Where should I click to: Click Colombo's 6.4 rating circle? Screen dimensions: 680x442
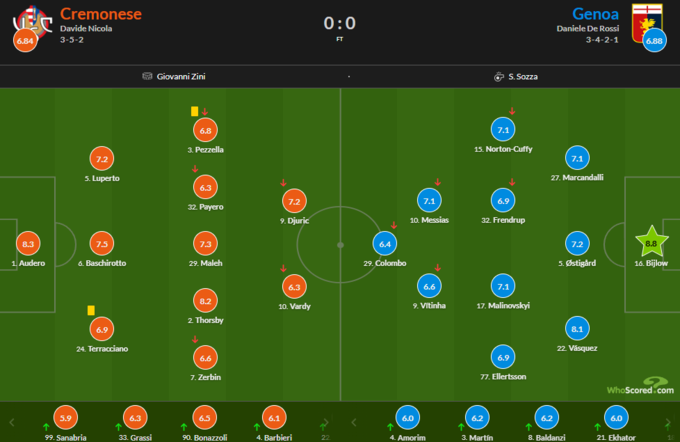[x=385, y=243]
